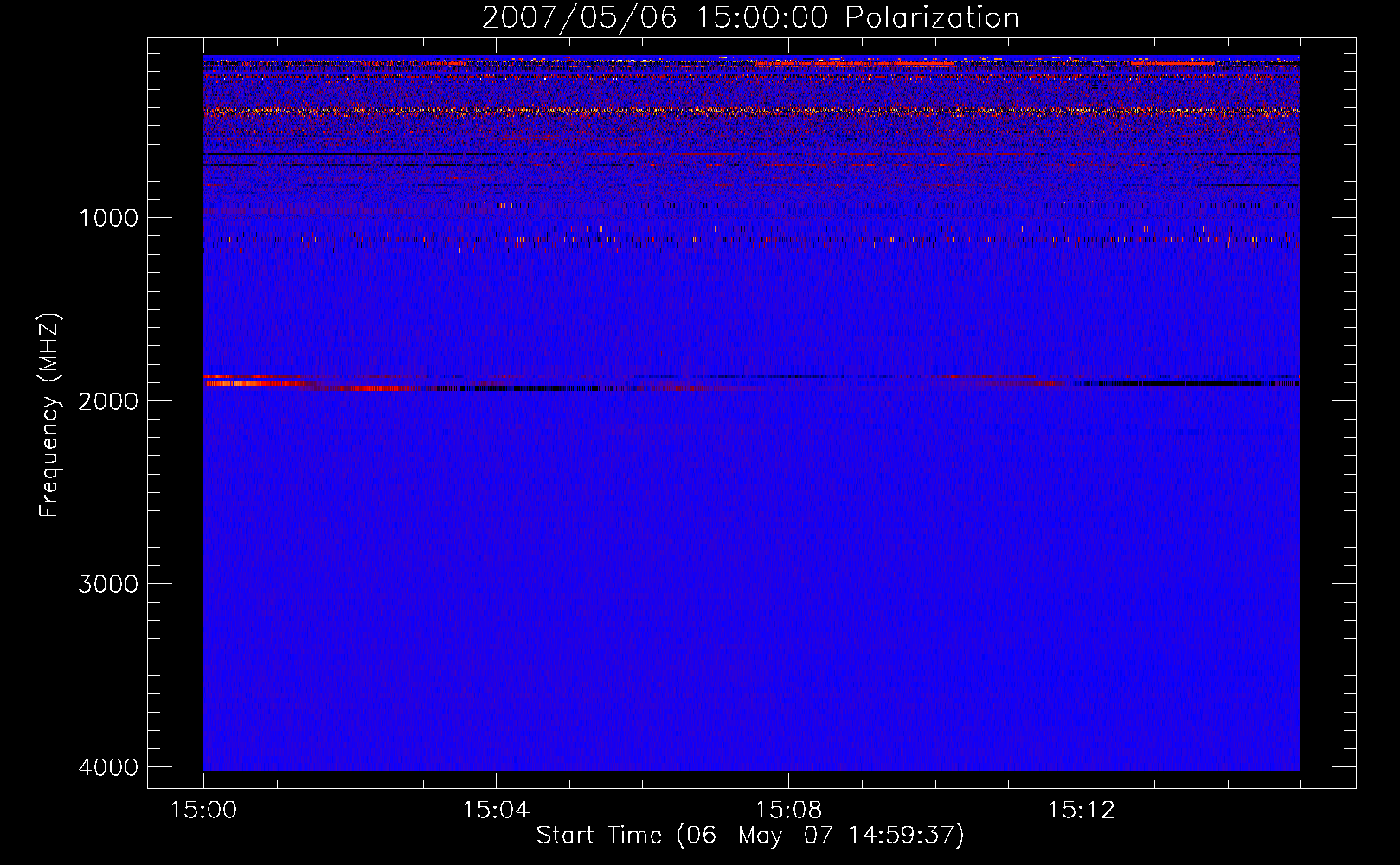This screenshot has width=1400, height=865.
Task: Select the 4000 frequency axis label
Action: pyautogui.click(x=108, y=767)
